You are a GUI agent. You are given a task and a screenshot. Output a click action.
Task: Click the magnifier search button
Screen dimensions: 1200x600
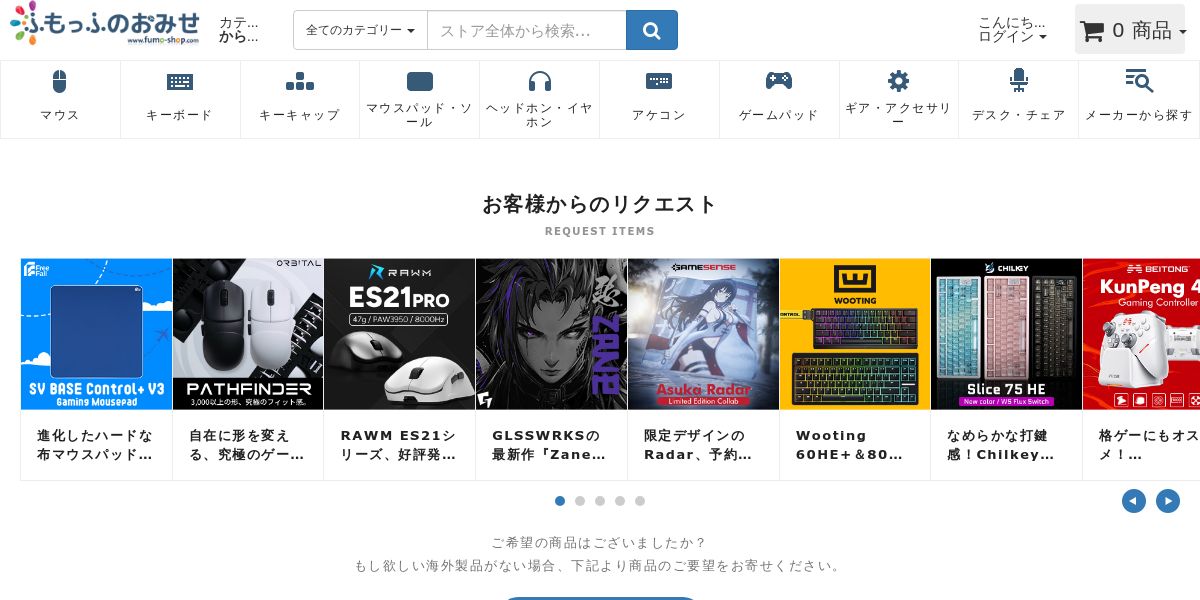(652, 30)
